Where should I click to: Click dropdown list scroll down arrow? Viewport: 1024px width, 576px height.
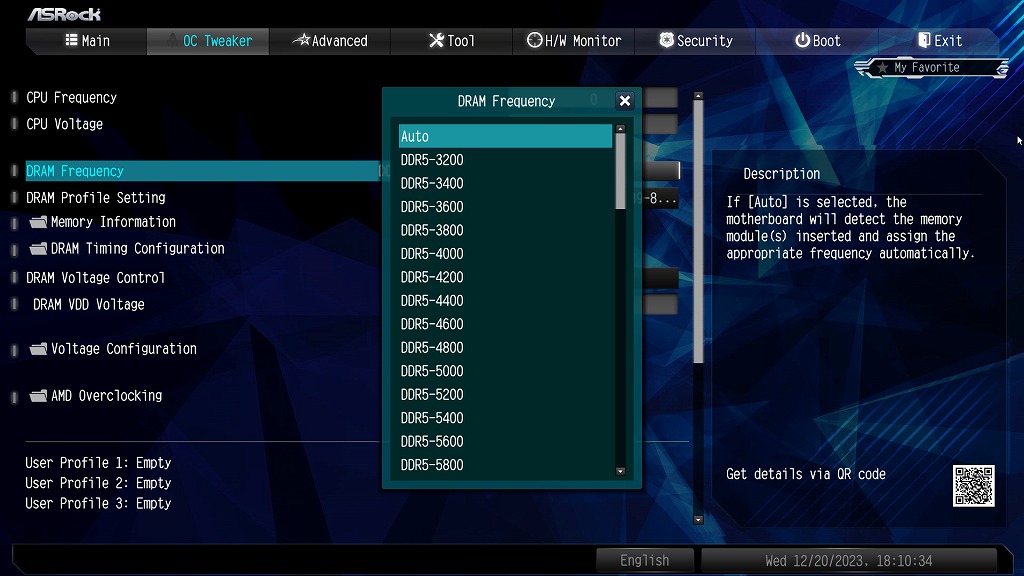[620, 471]
